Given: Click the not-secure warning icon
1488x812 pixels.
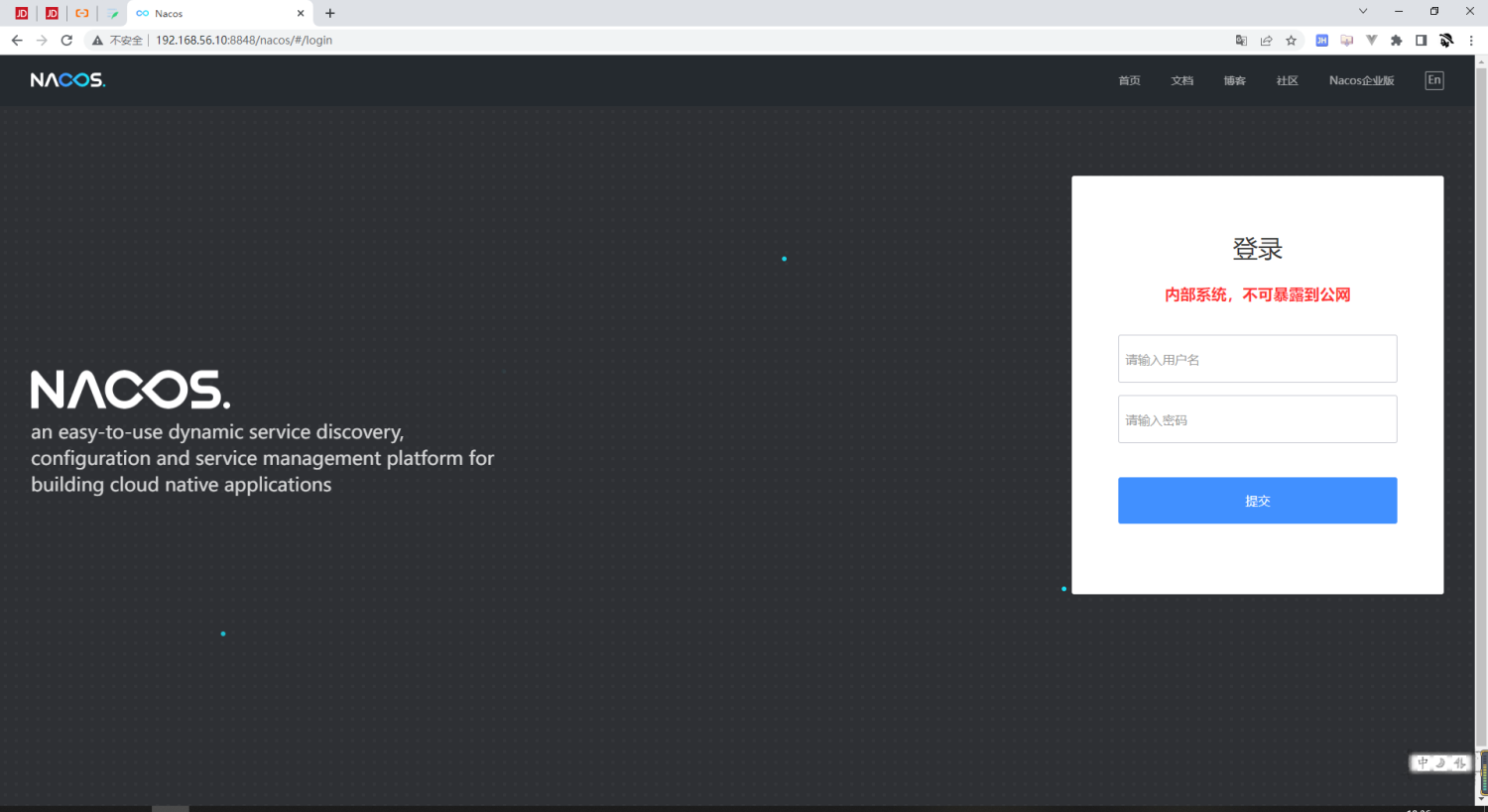Looking at the screenshot, I should pos(97,41).
